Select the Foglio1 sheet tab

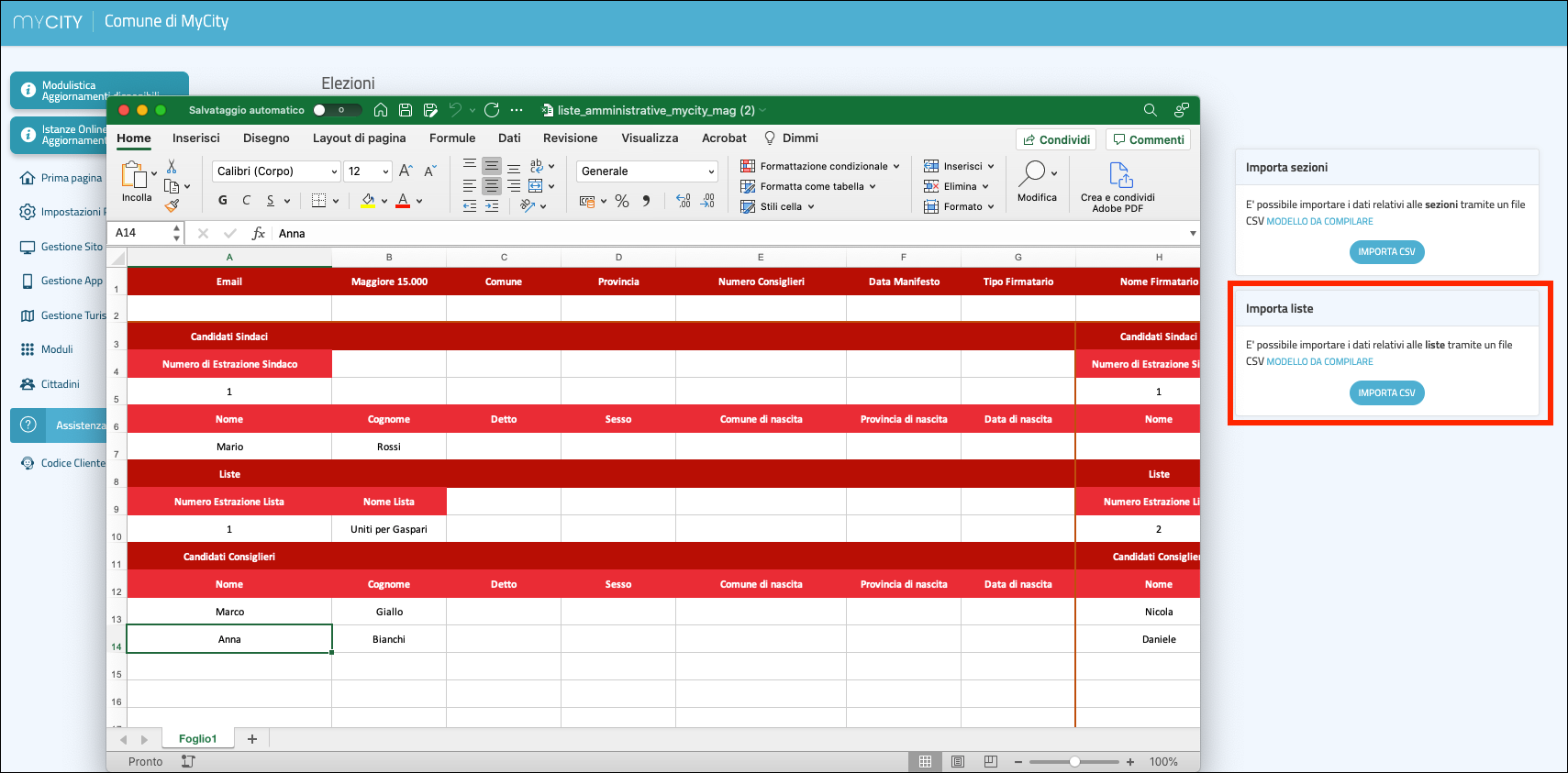click(197, 739)
